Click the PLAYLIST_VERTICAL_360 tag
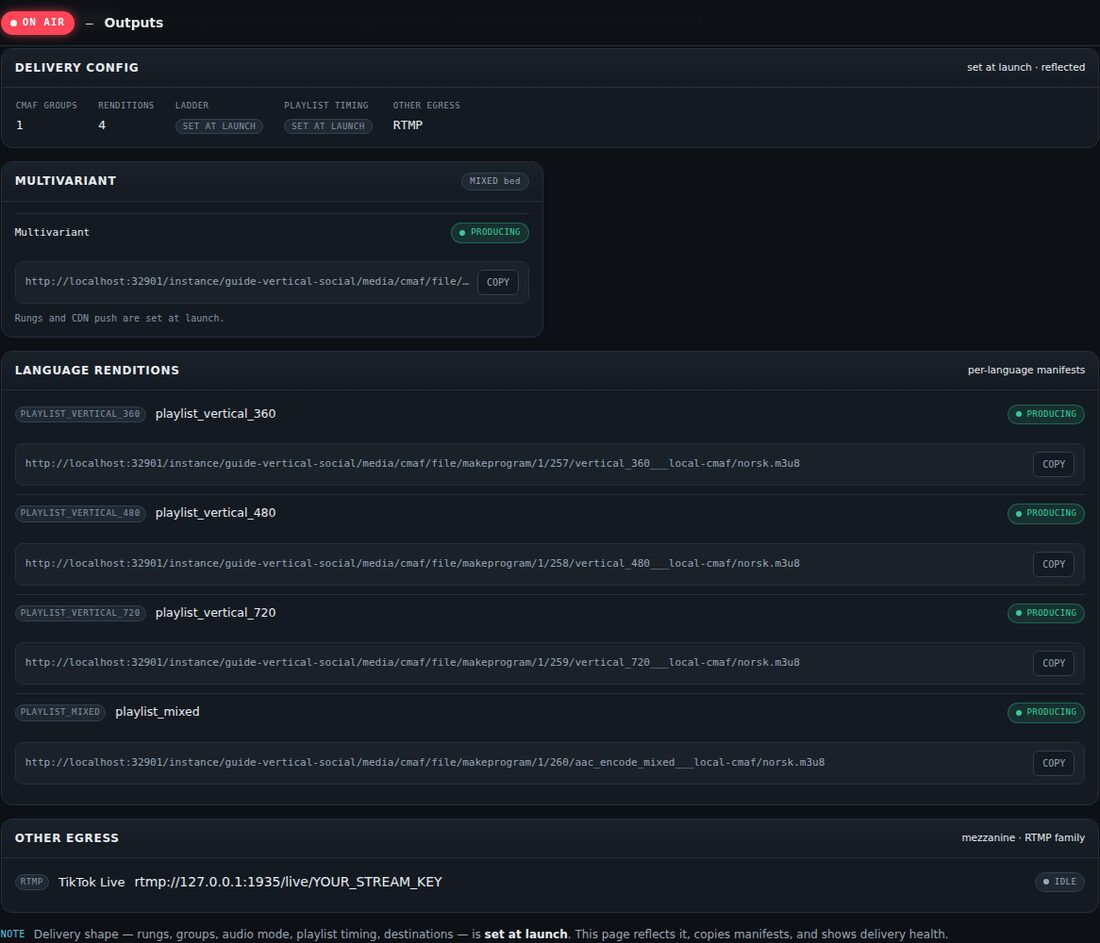 80,414
